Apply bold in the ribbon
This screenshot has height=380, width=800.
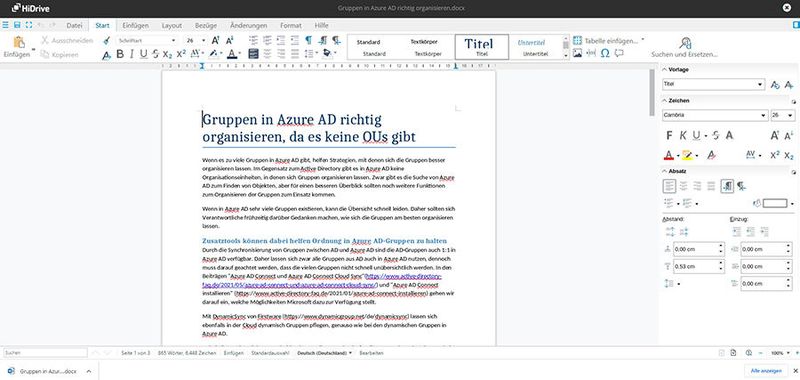(x=120, y=54)
